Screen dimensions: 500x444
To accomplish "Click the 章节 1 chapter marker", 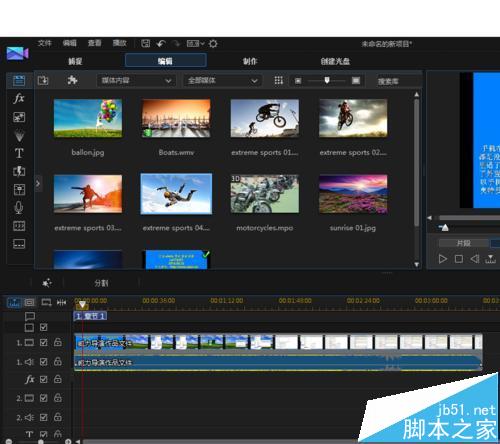I will (90, 316).
